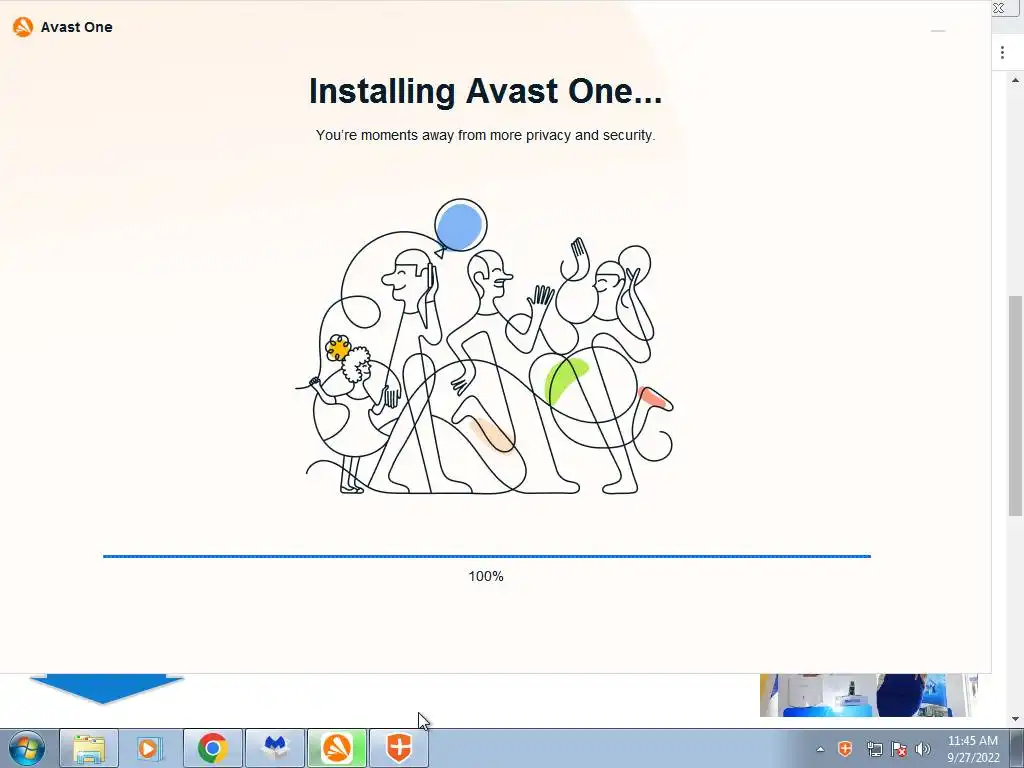Click the Avast One logo icon

[23, 27]
